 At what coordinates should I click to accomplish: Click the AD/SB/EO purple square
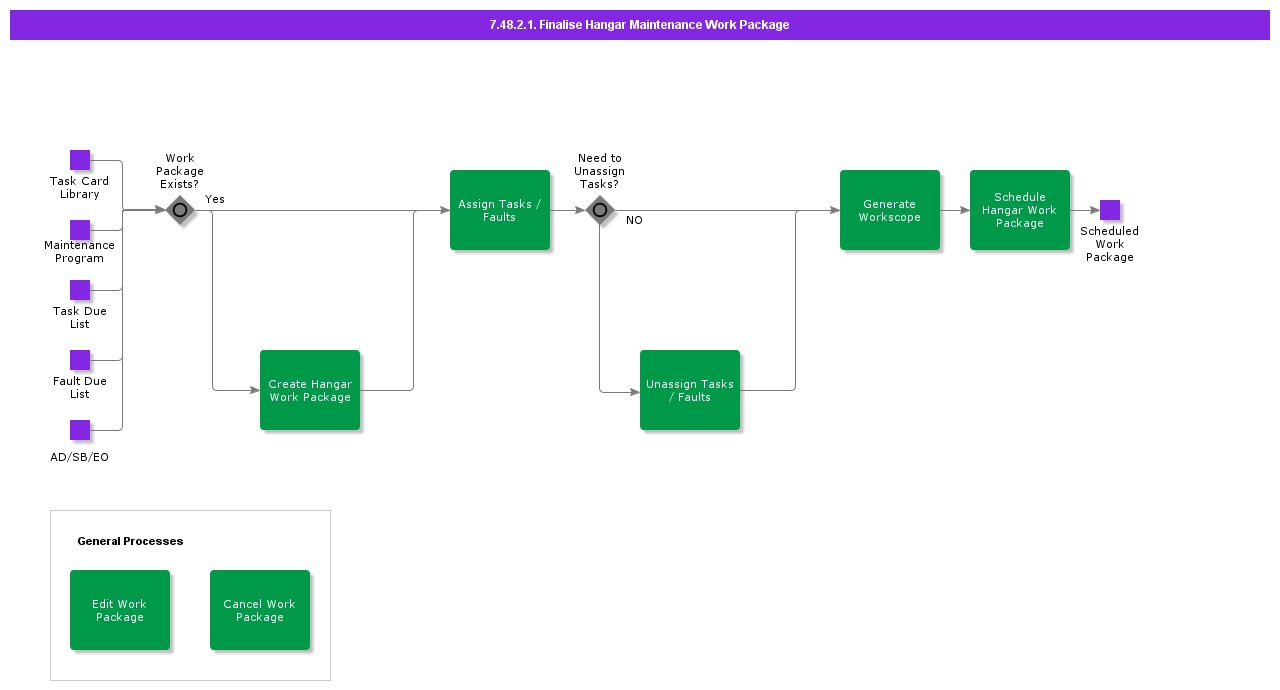[x=80, y=430]
